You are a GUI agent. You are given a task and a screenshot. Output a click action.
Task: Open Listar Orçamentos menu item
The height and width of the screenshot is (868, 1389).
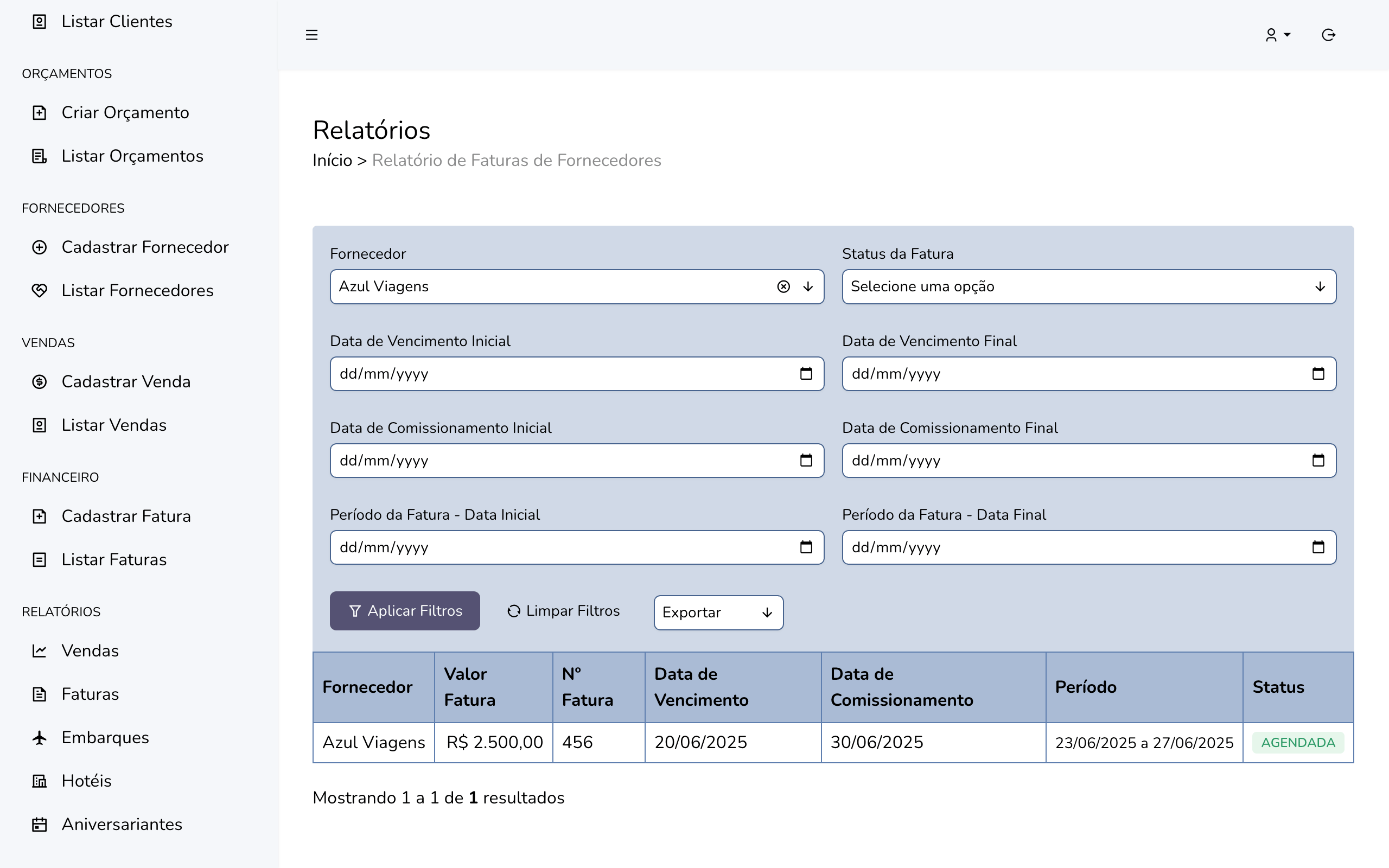pyautogui.click(x=132, y=156)
